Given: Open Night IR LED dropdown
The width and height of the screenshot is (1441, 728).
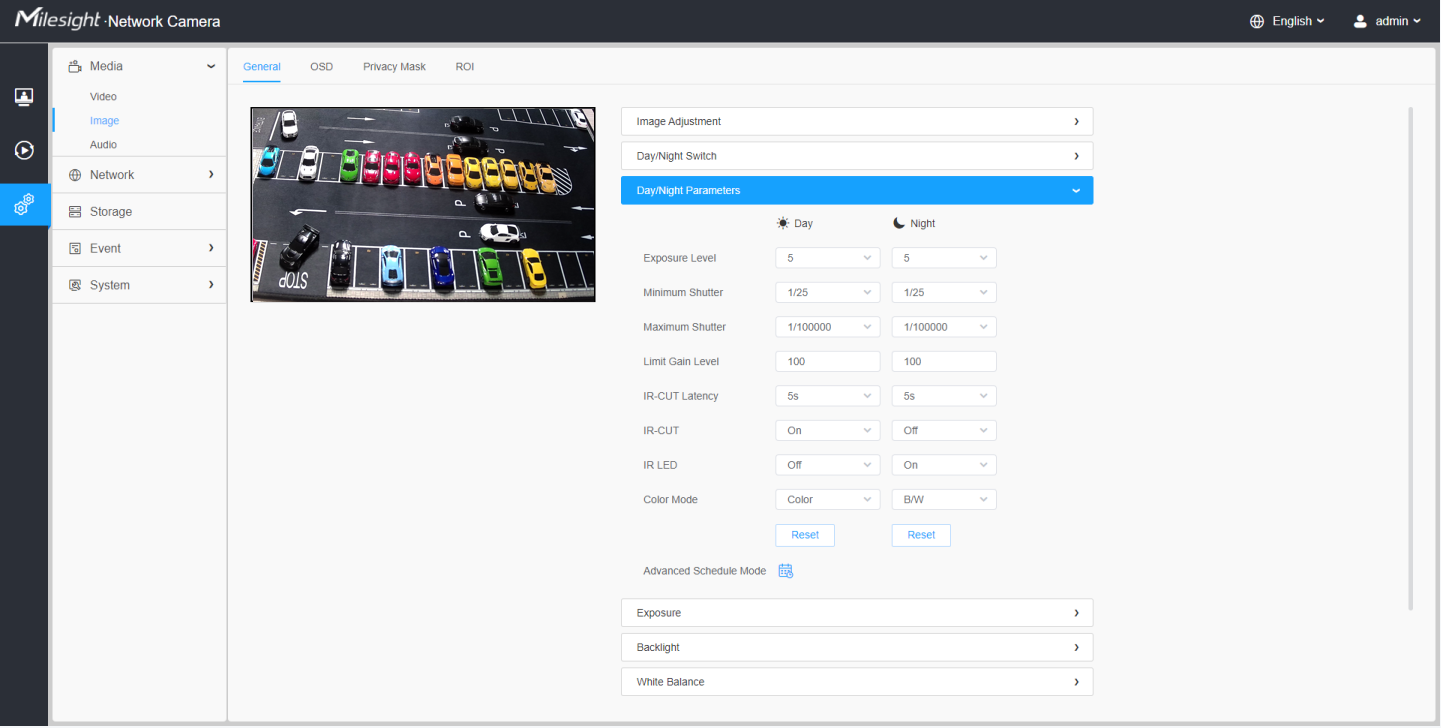Looking at the screenshot, I should pyautogui.click(x=943, y=465).
